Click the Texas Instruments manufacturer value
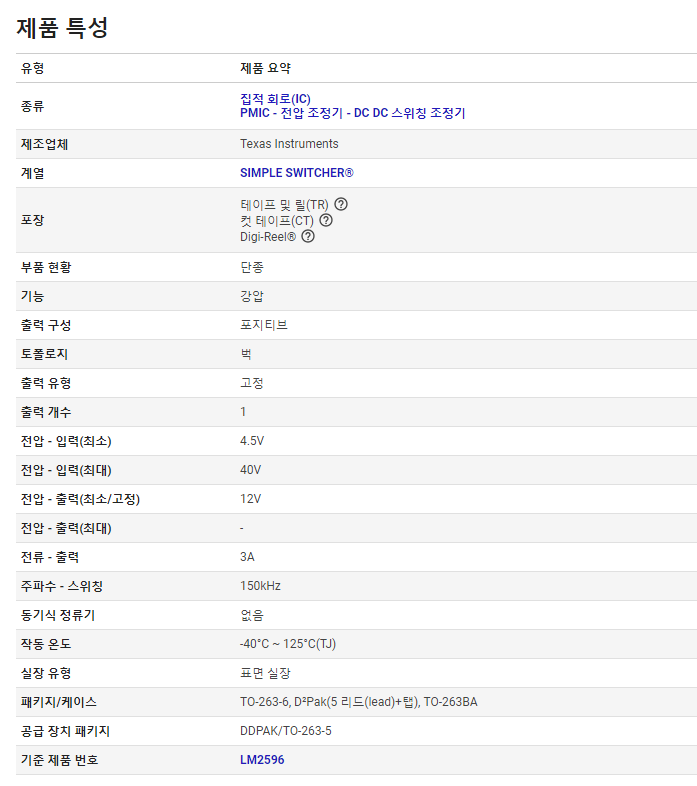This screenshot has width=697, height=786. tap(289, 144)
